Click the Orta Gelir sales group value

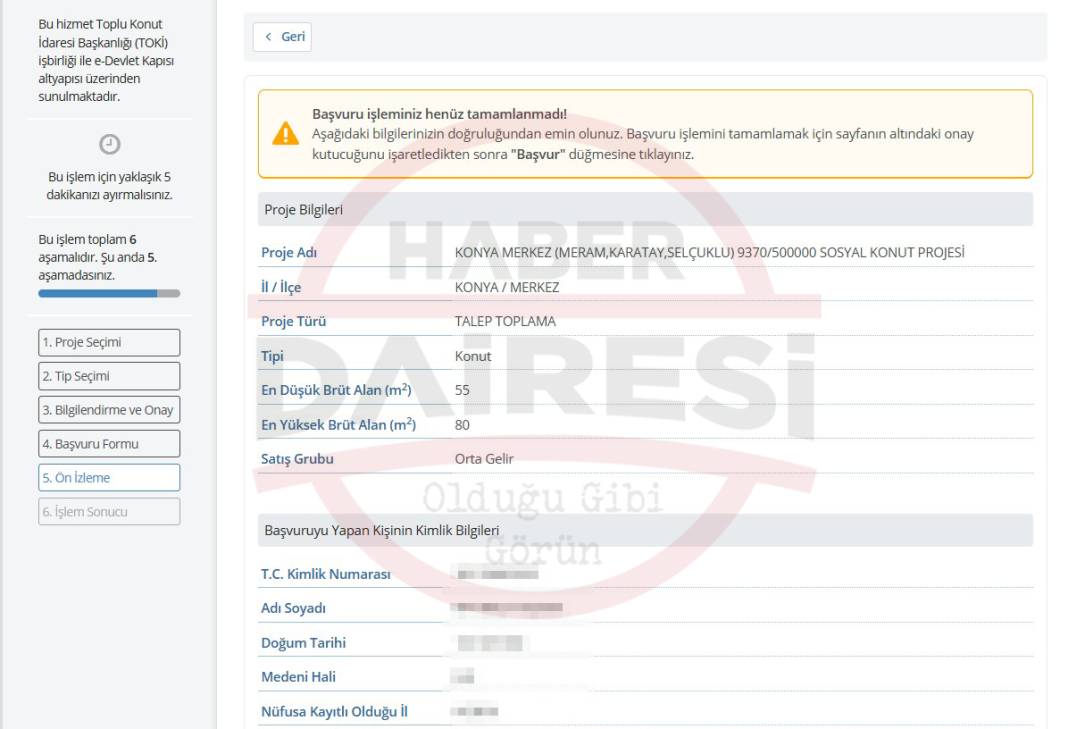click(x=484, y=459)
